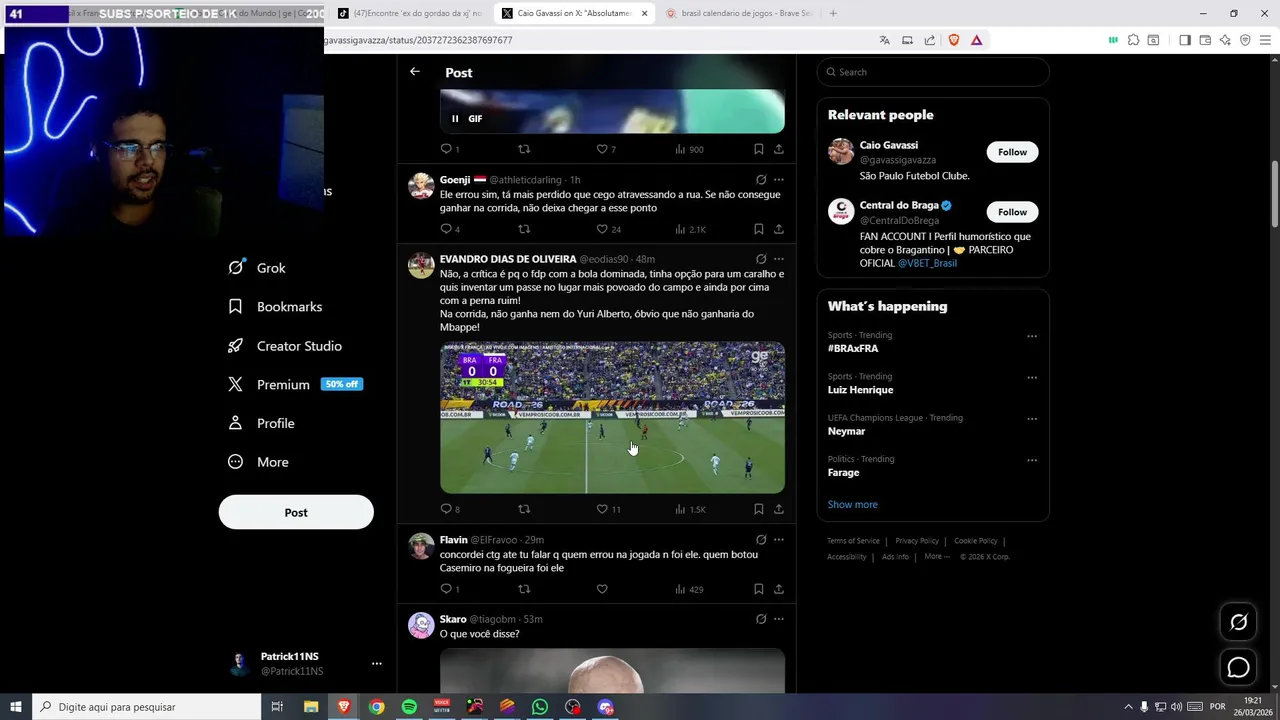Open the Neymar trending topic
The height and width of the screenshot is (720, 1280).
[x=846, y=431]
